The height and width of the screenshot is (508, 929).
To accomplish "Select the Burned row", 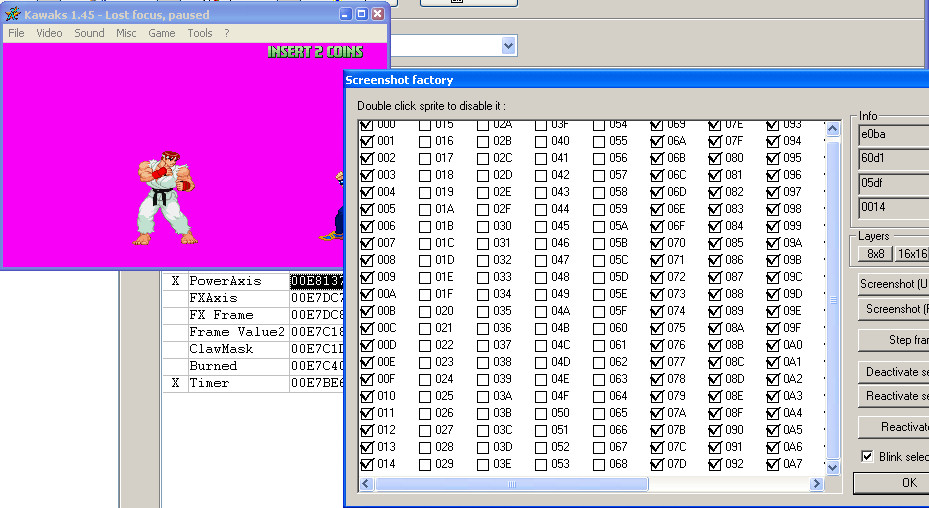I will point(254,366).
